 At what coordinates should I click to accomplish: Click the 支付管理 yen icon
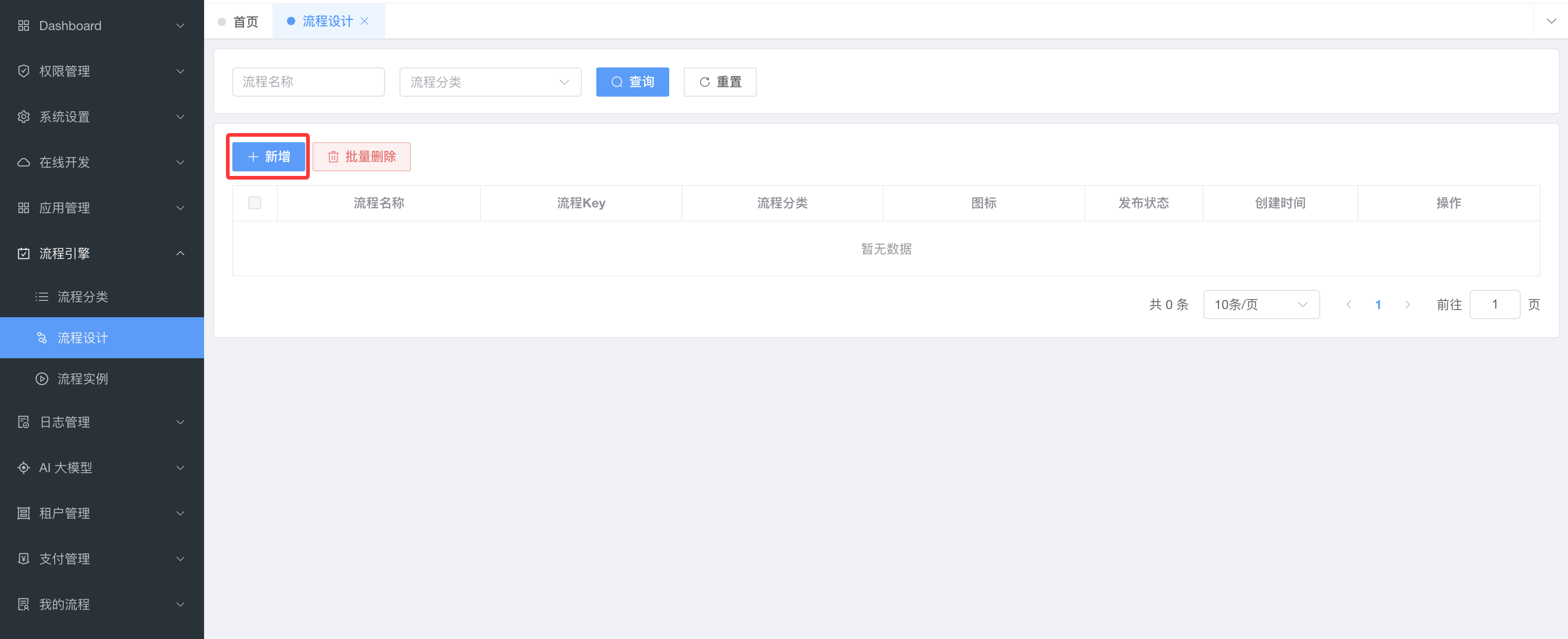click(x=23, y=559)
